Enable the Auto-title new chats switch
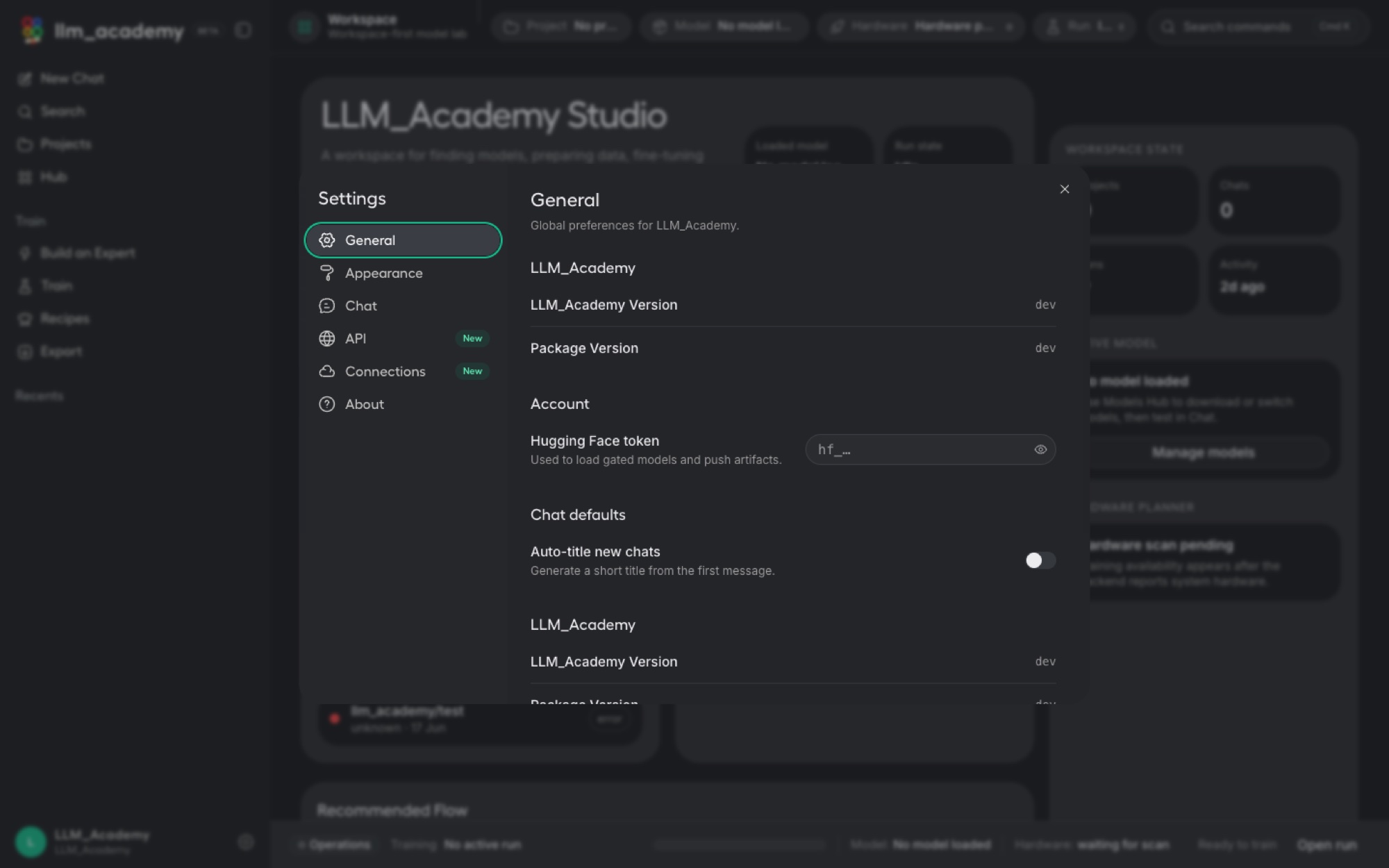This screenshot has height=868, width=1389. coord(1040,560)
